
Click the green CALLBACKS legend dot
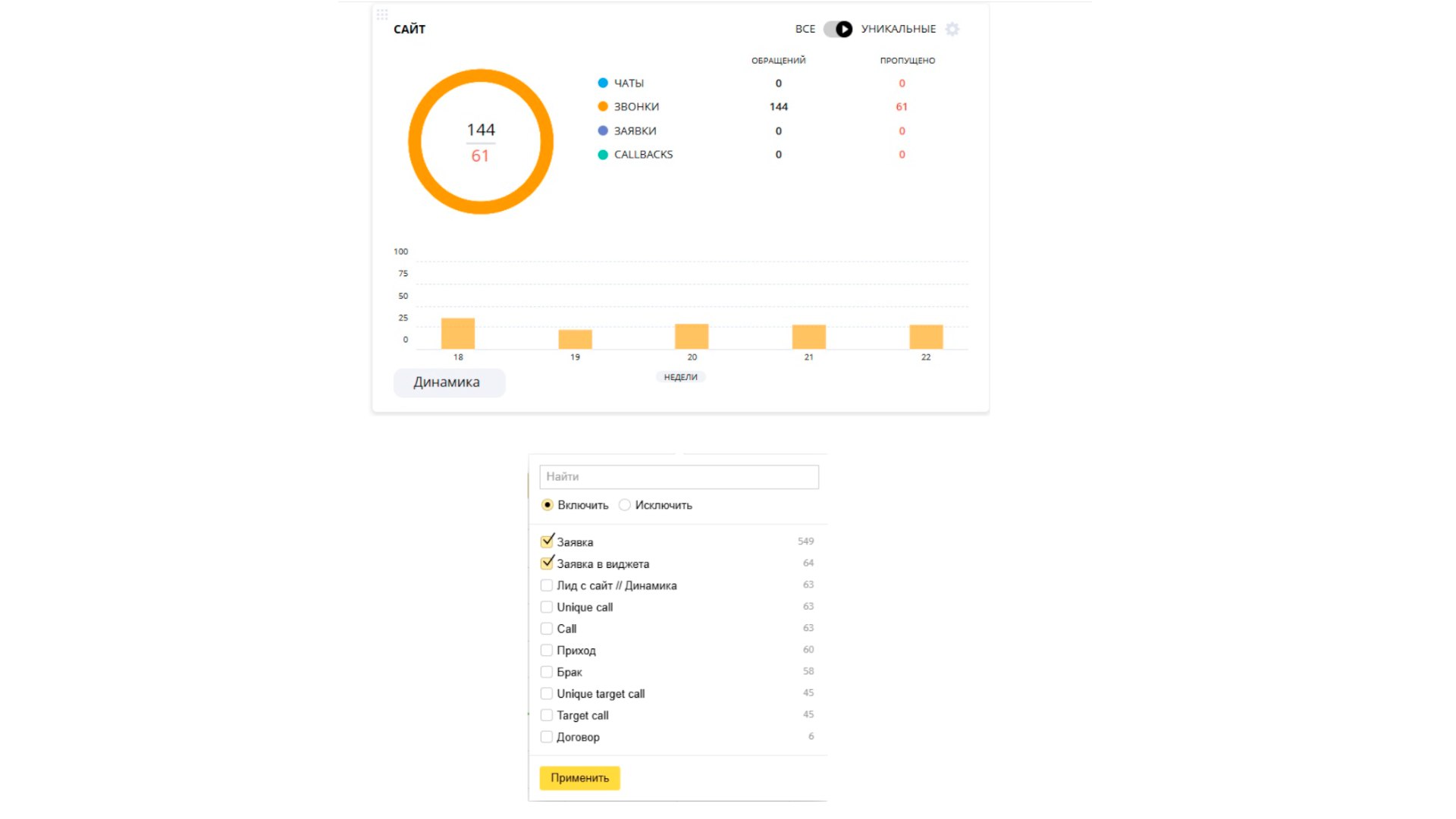coord(603,155)
